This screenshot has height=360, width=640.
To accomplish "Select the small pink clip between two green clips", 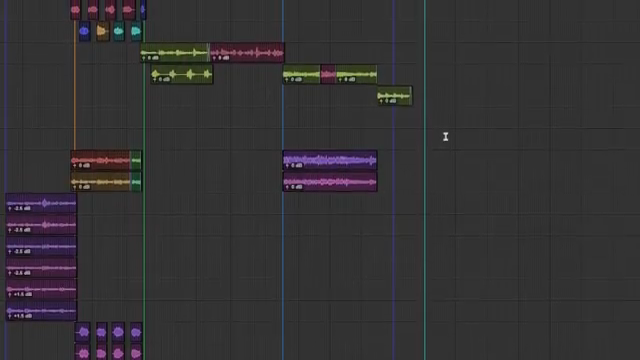I will pyautogui.click(x=328, y=74).
